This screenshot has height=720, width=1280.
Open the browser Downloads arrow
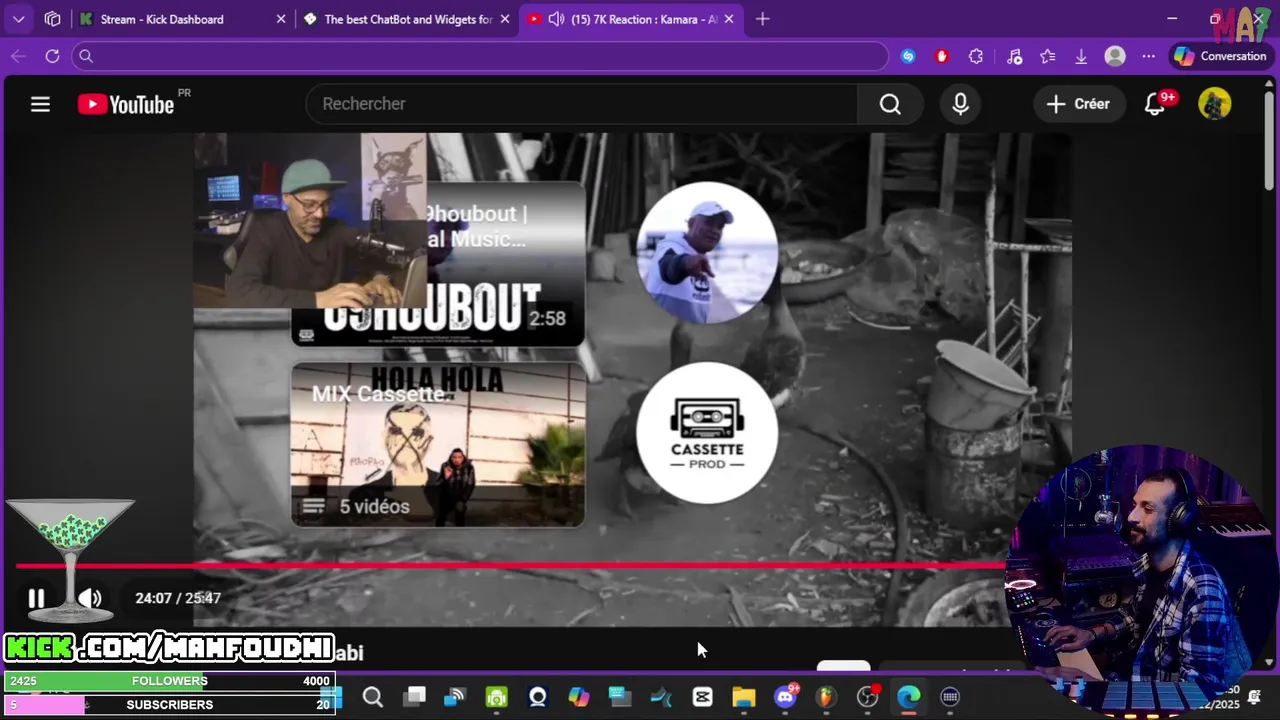tap(1081, 56)
